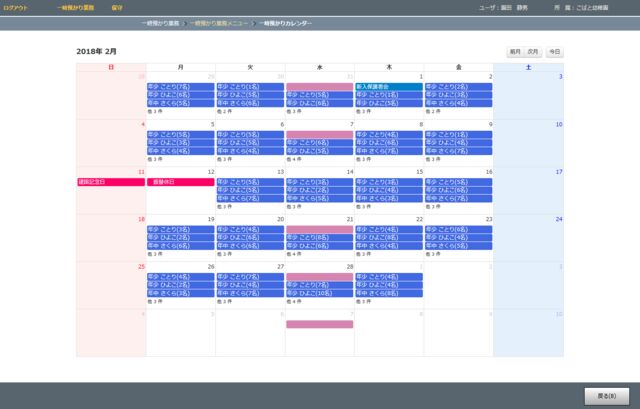640x409 pixels.
Task: Open 年中 さくら event on February 22
Action: tap(389, 246)
